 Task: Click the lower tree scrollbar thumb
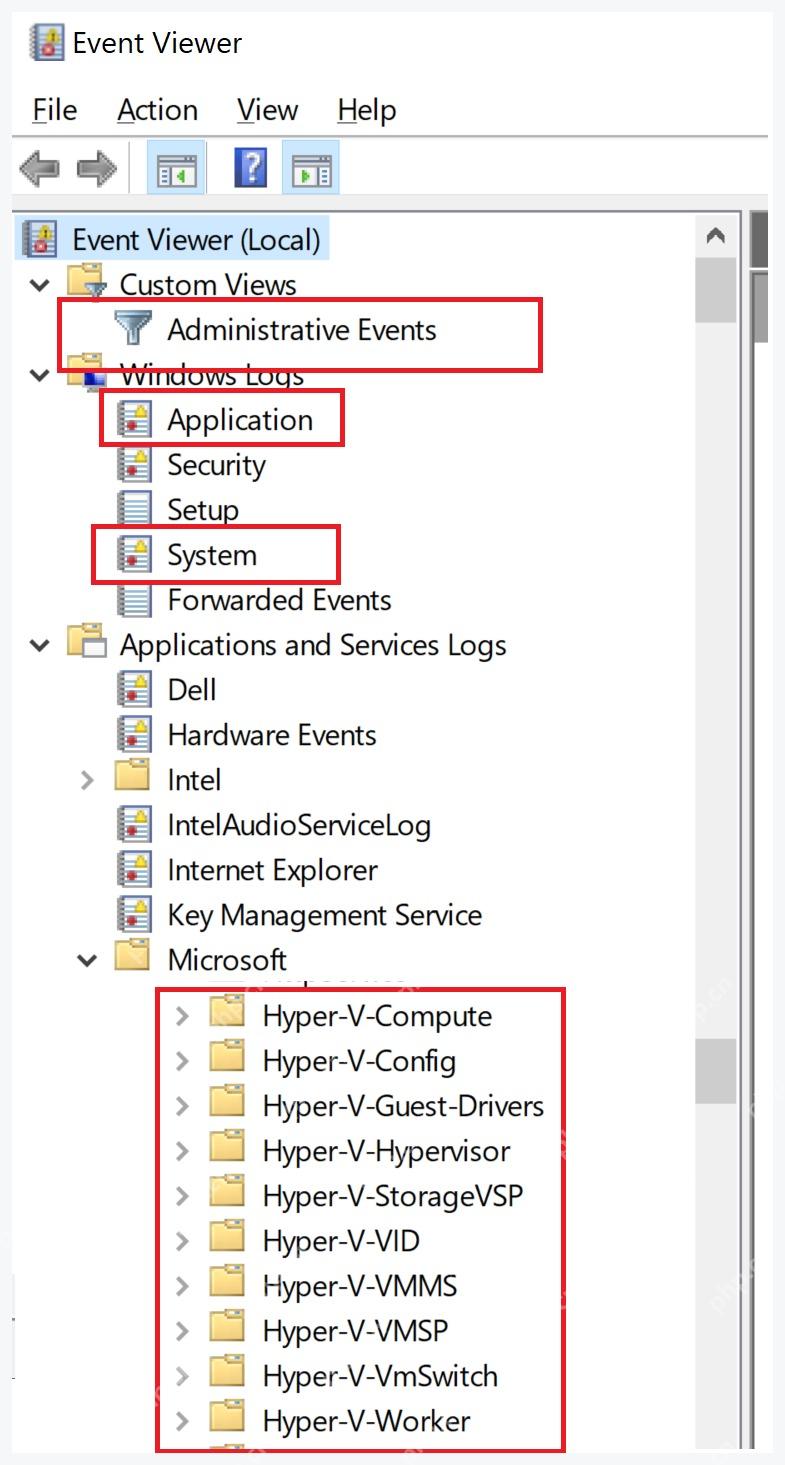click(715, 1071)
